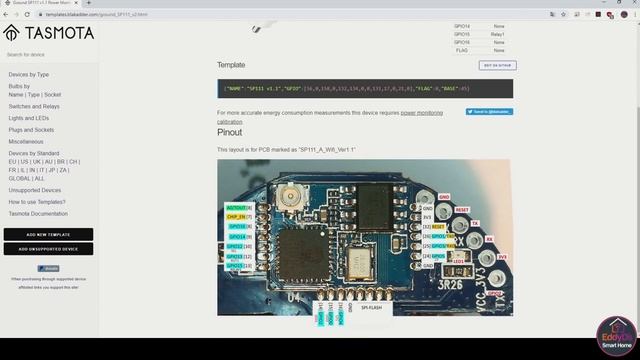
Task: Go forward with the browser forward arrow
Action: (x=16, y=14)
